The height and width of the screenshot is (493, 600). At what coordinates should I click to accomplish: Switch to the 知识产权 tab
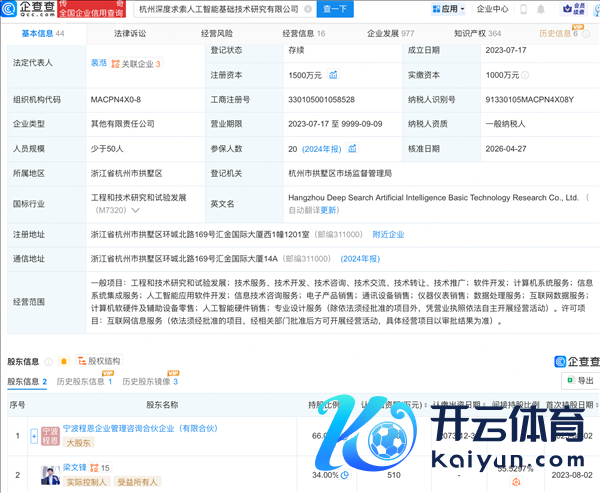point(478,34)
